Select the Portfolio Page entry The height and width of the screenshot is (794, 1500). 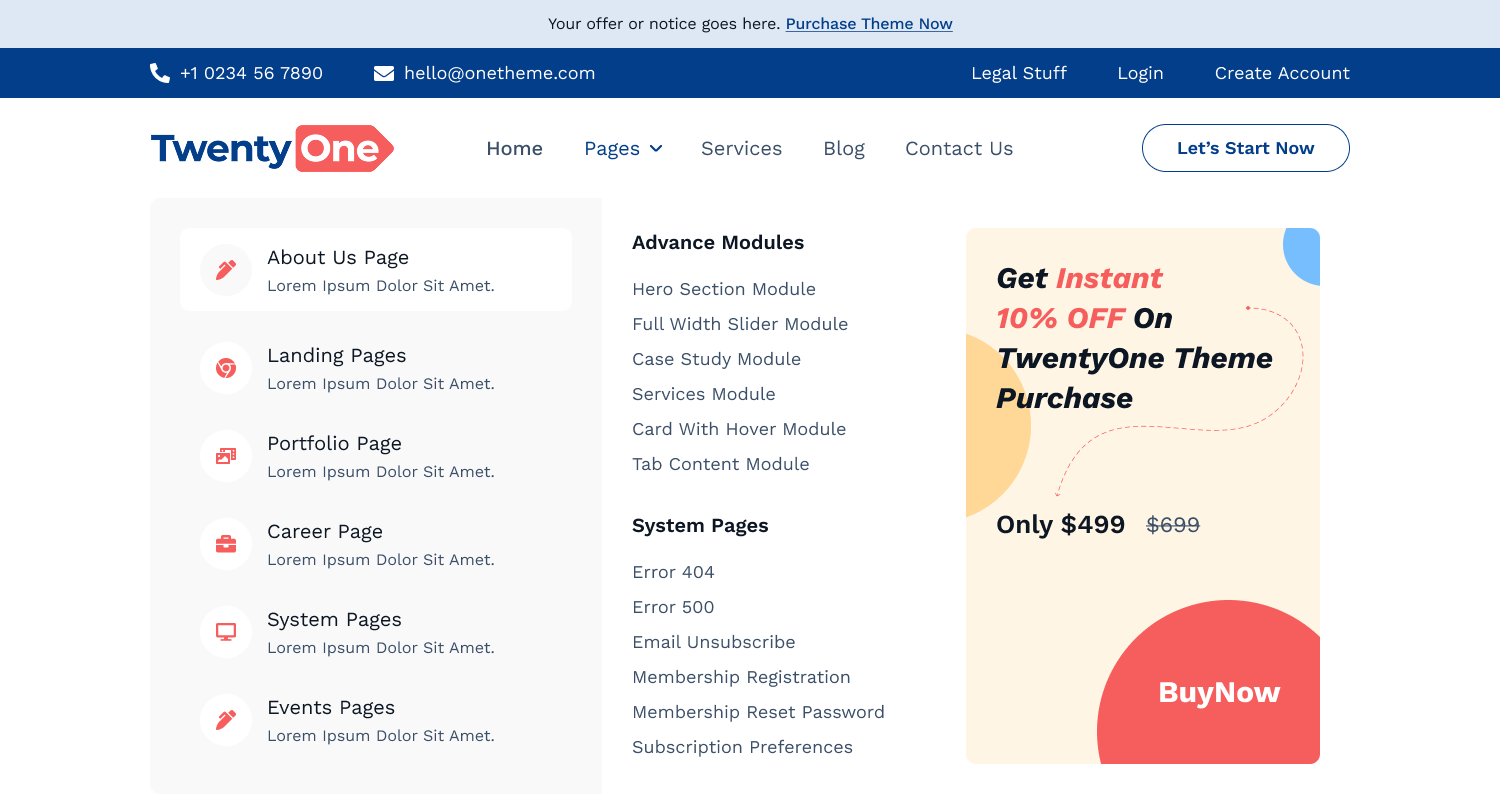[x=376, y=456]
